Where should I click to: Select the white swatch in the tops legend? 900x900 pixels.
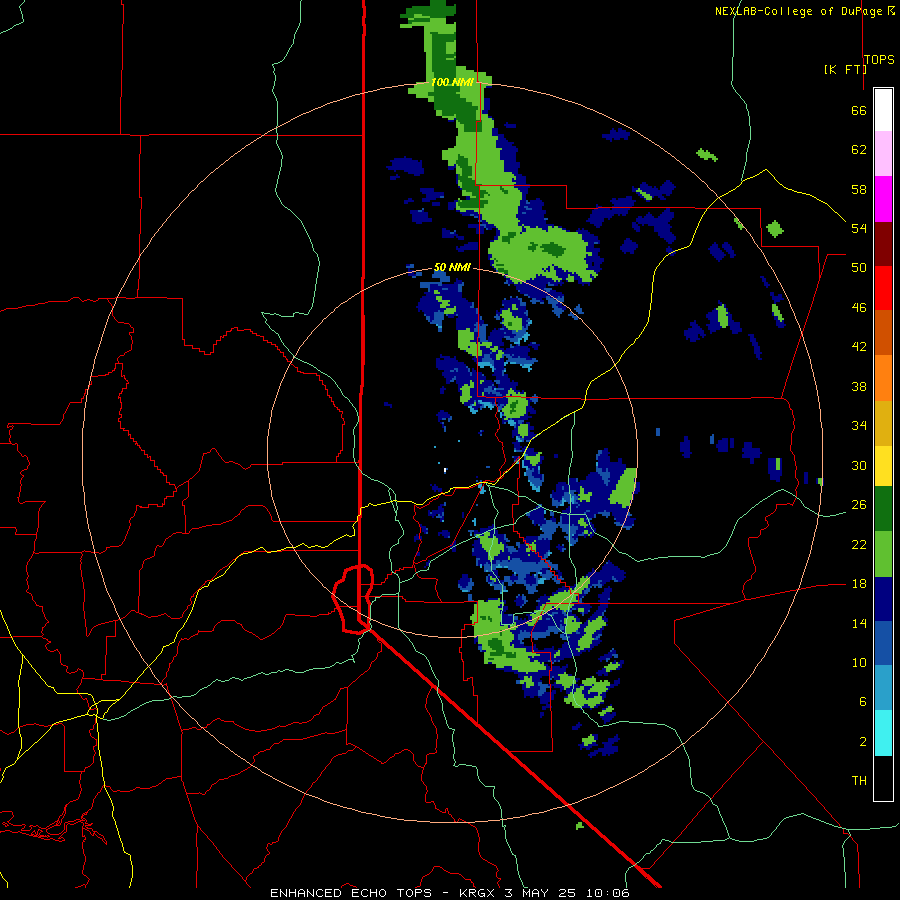pyautogui.click(x=883, y=110)
